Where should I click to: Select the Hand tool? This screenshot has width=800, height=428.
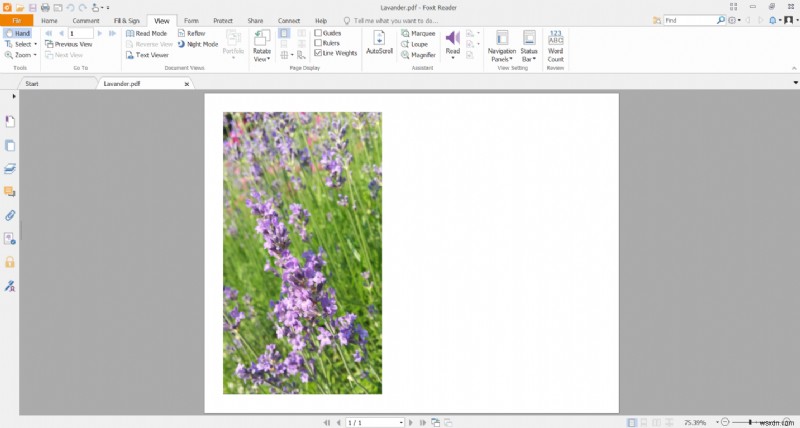pos(17,33)
